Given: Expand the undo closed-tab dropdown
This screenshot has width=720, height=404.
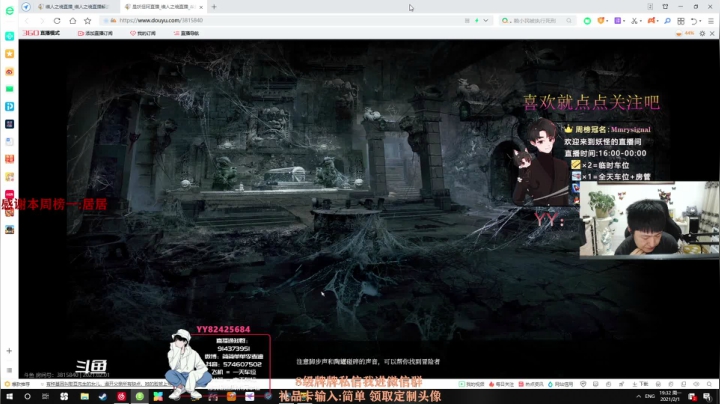Looking at the screenshot, I should click(x=700, y=21).
